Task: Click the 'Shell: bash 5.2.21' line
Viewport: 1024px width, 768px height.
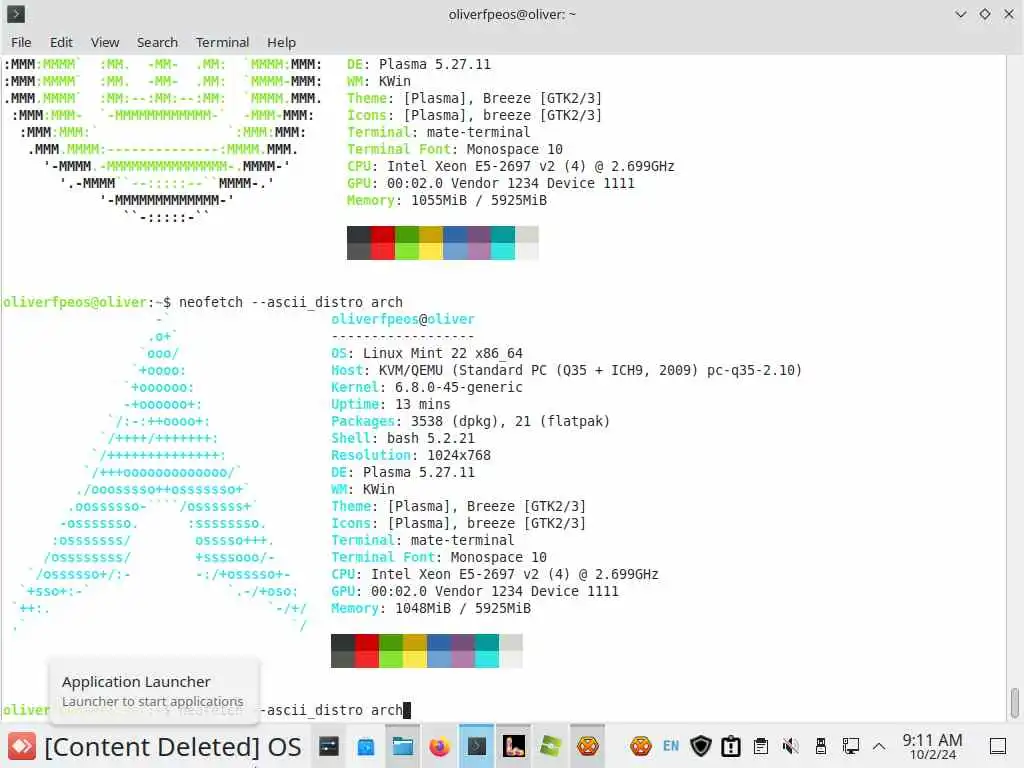Action: coord(403,438)
